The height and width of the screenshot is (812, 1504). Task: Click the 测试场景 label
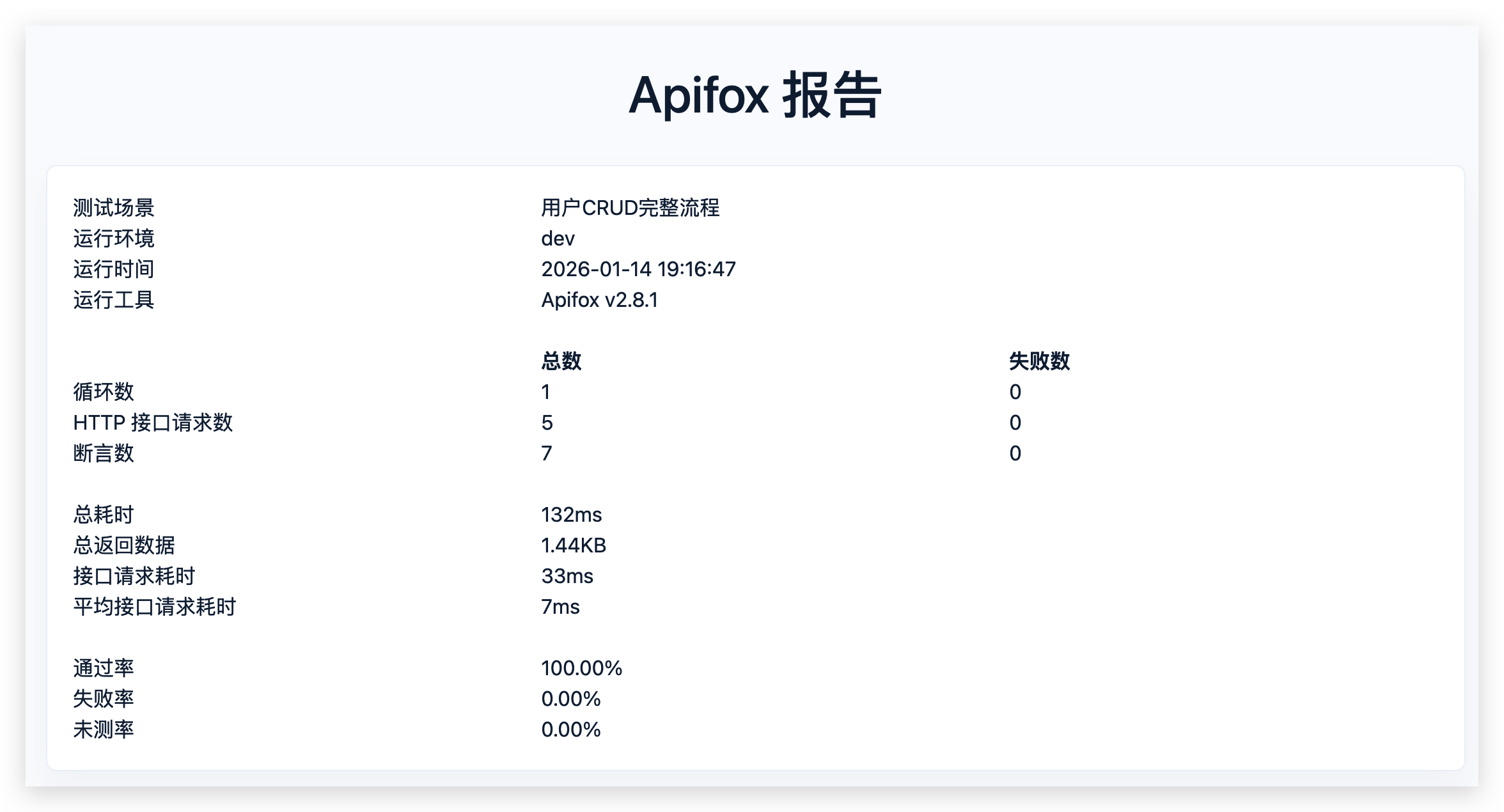coord(114,208)
